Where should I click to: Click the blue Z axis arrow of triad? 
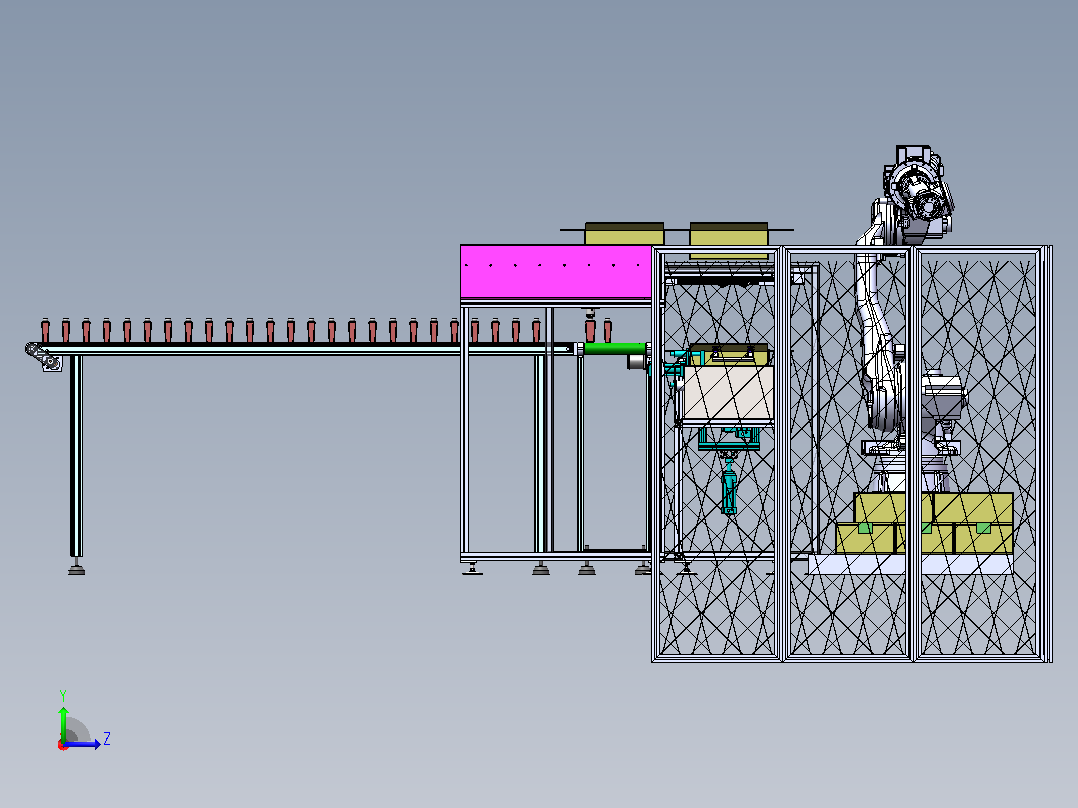click(x=84, y=743)
